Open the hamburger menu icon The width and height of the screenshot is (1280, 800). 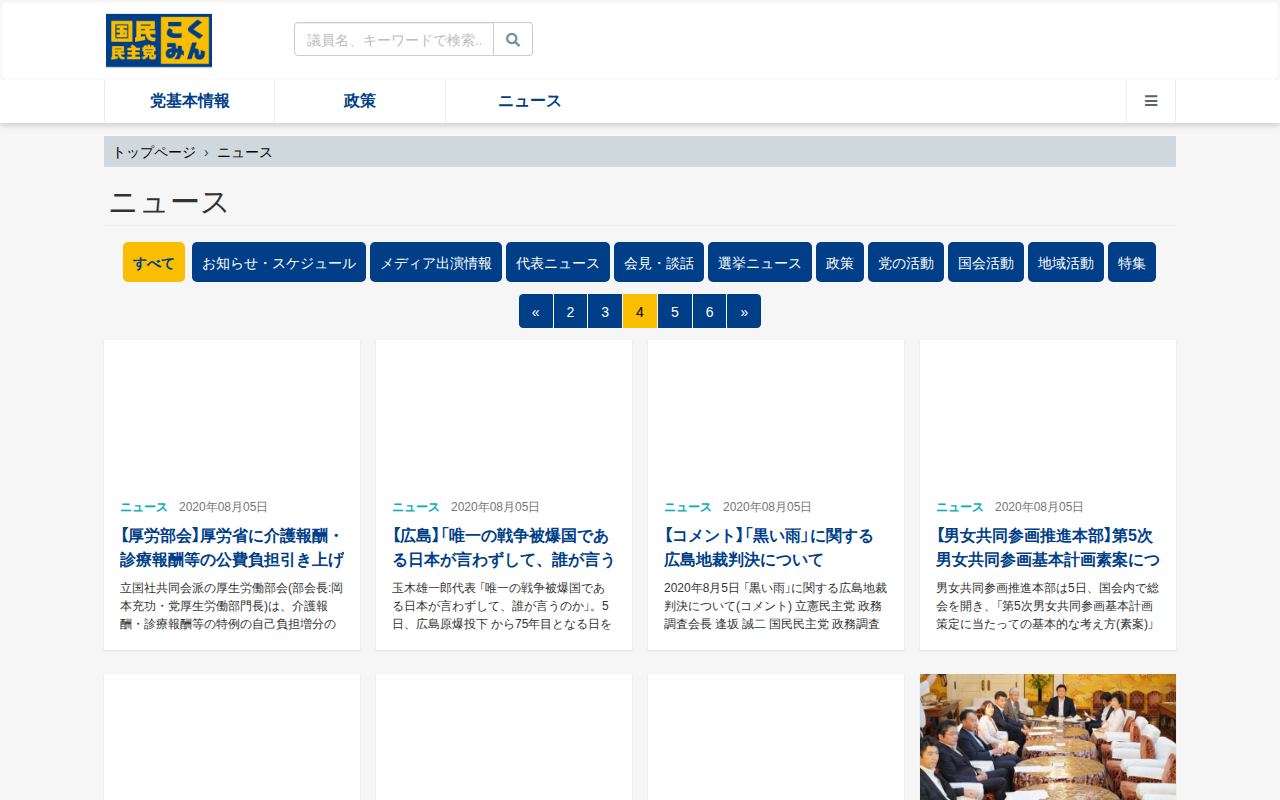1151,101
